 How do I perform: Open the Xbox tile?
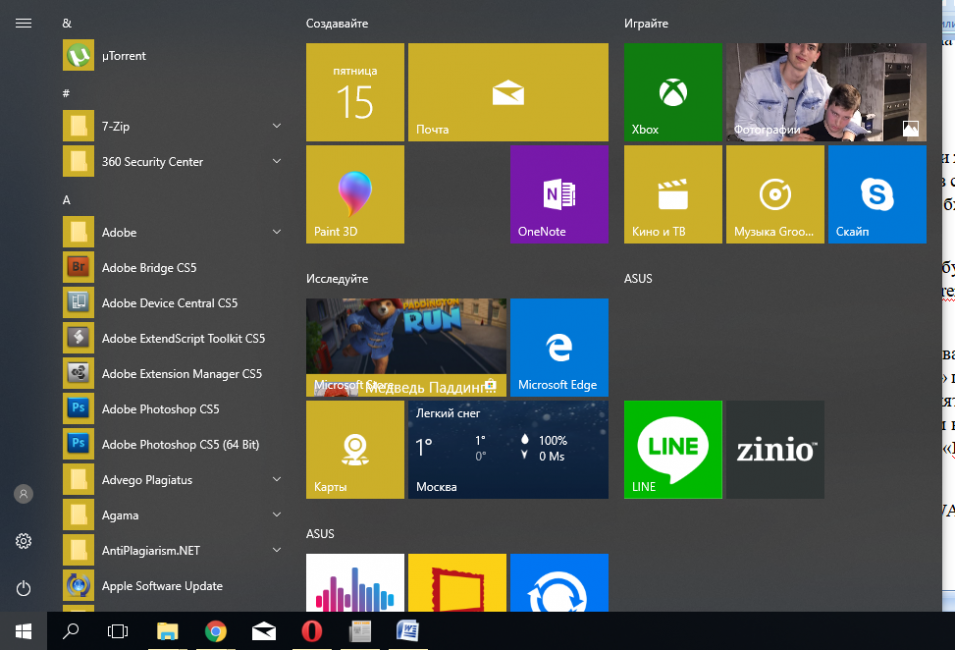(673, 92)
